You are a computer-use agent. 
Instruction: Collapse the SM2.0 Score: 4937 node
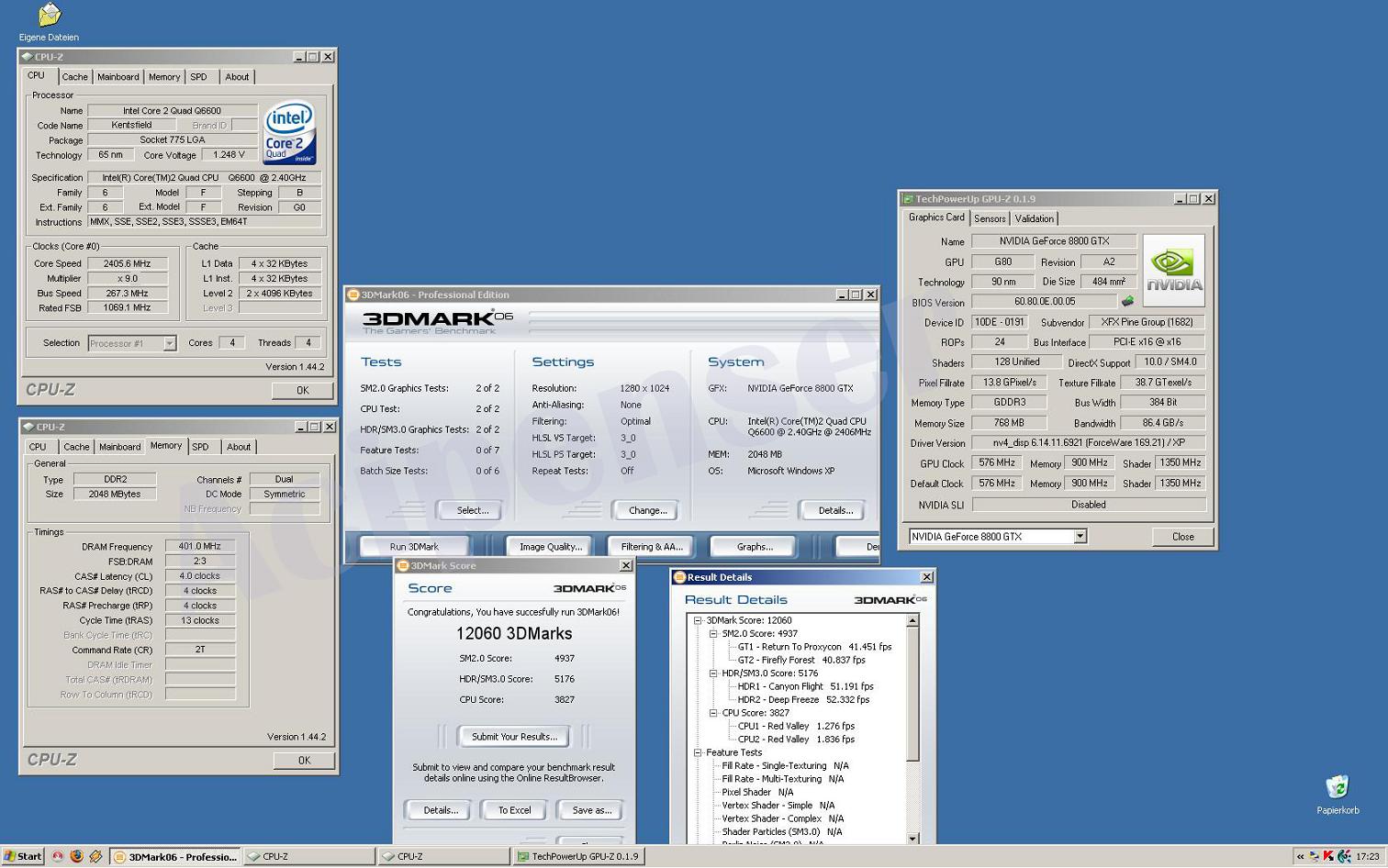713,633
